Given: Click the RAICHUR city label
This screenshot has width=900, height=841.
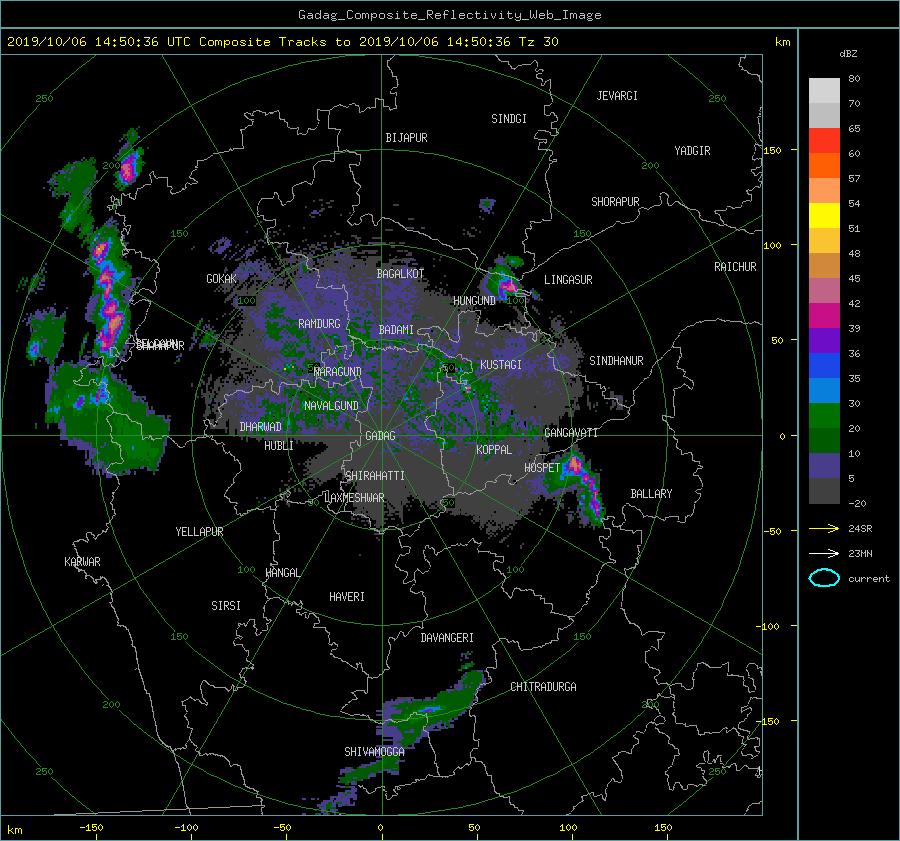Looking at the screenshot, I should click(x=735, y=267).
